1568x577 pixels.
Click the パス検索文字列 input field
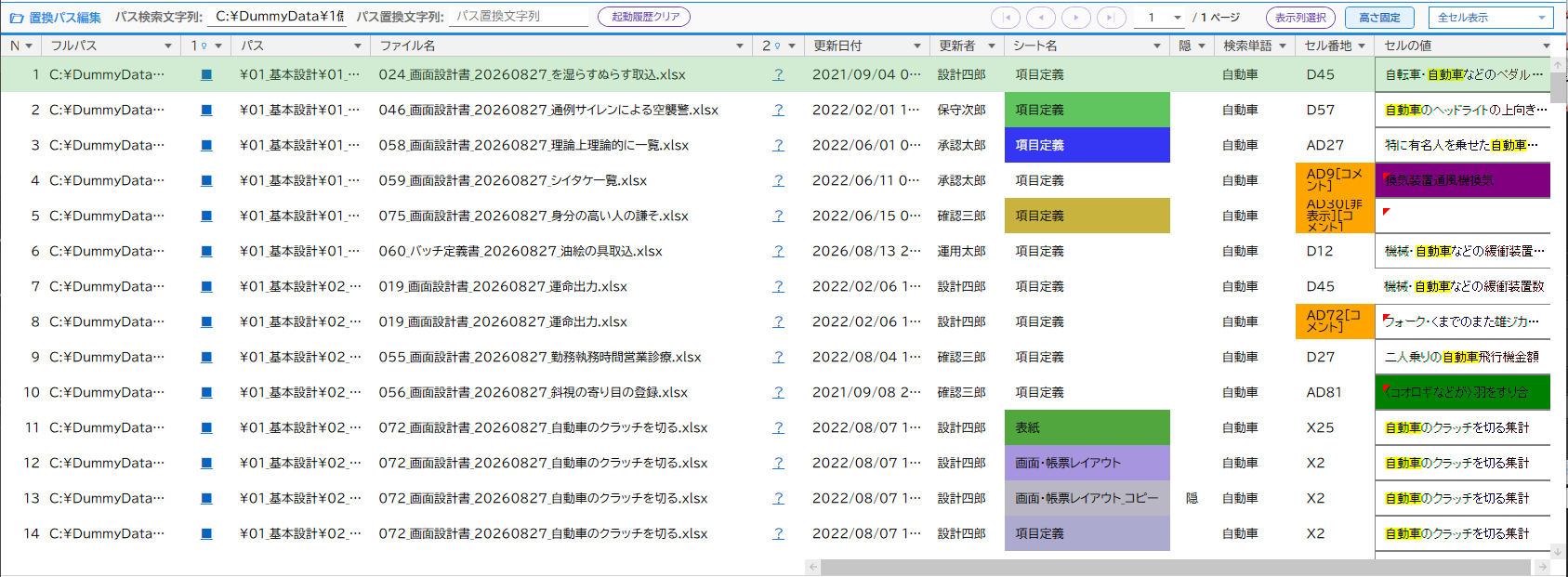click(x=278, y=17)
